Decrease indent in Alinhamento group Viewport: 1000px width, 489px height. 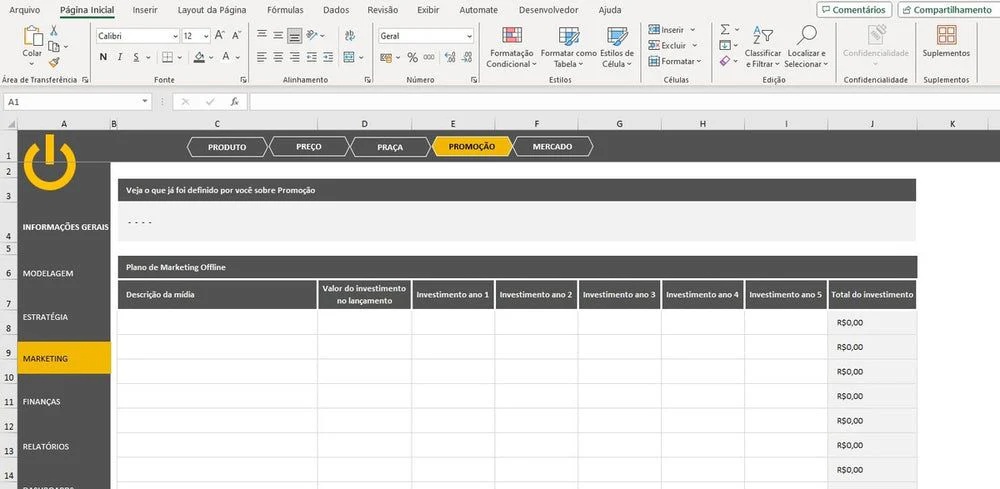tap(311, 57)
